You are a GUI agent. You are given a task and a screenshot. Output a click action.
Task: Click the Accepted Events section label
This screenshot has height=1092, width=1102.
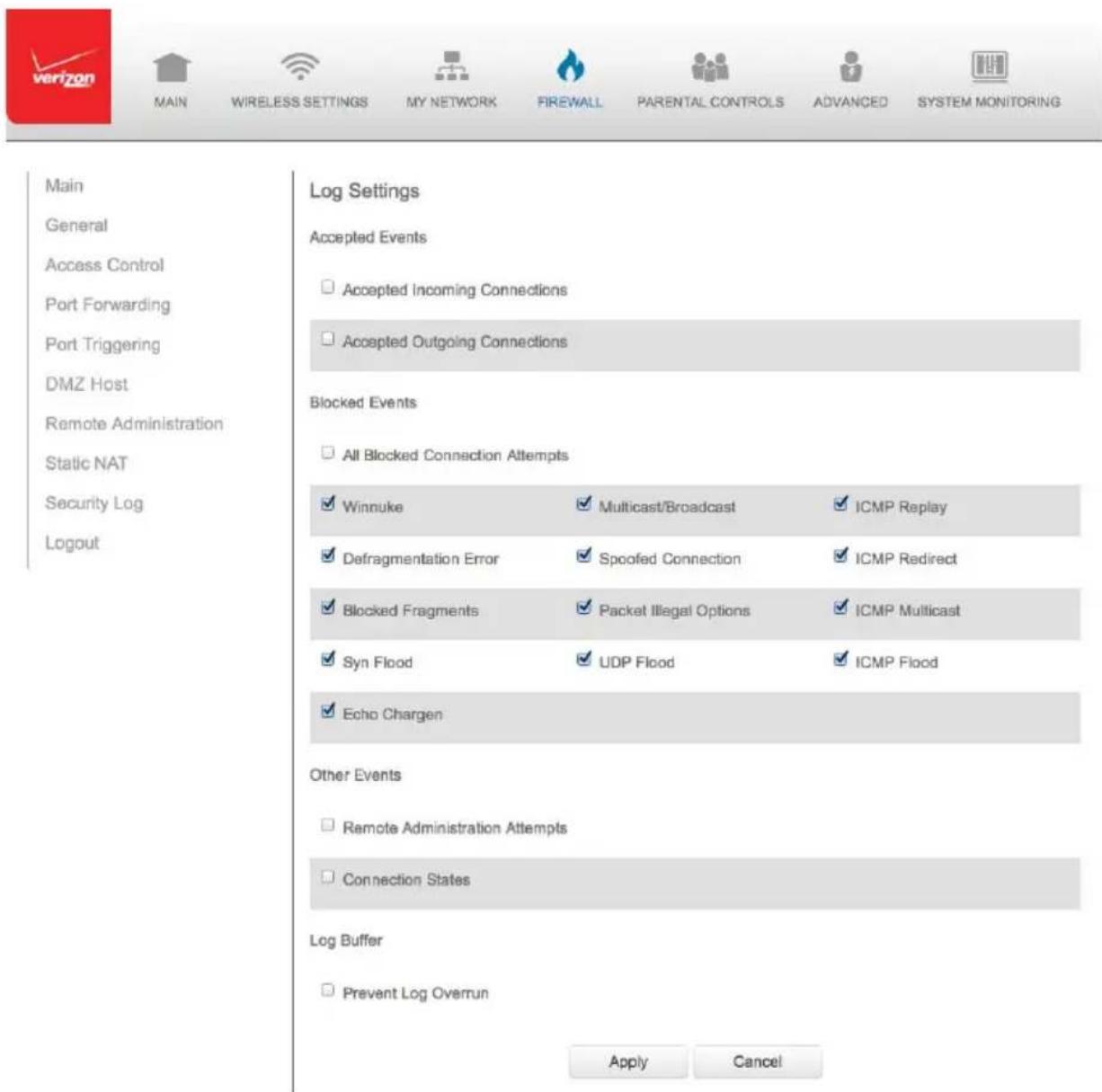[x=368, y=238]
